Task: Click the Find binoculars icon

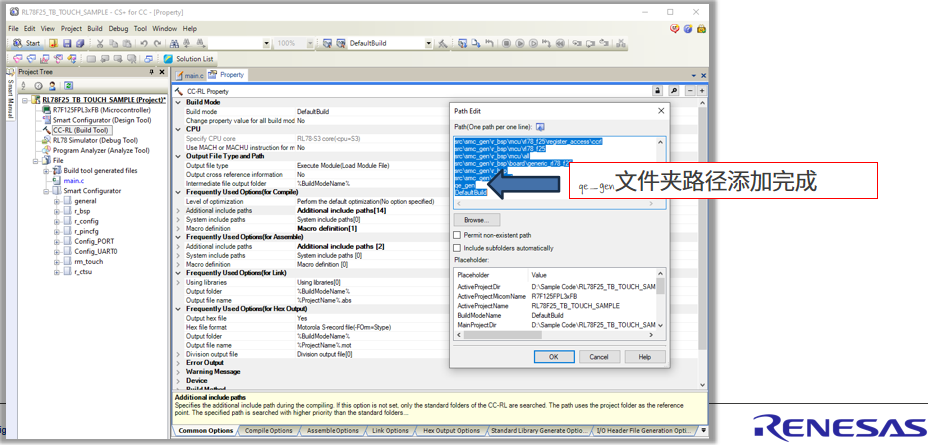Action: [x=174, y=43]
